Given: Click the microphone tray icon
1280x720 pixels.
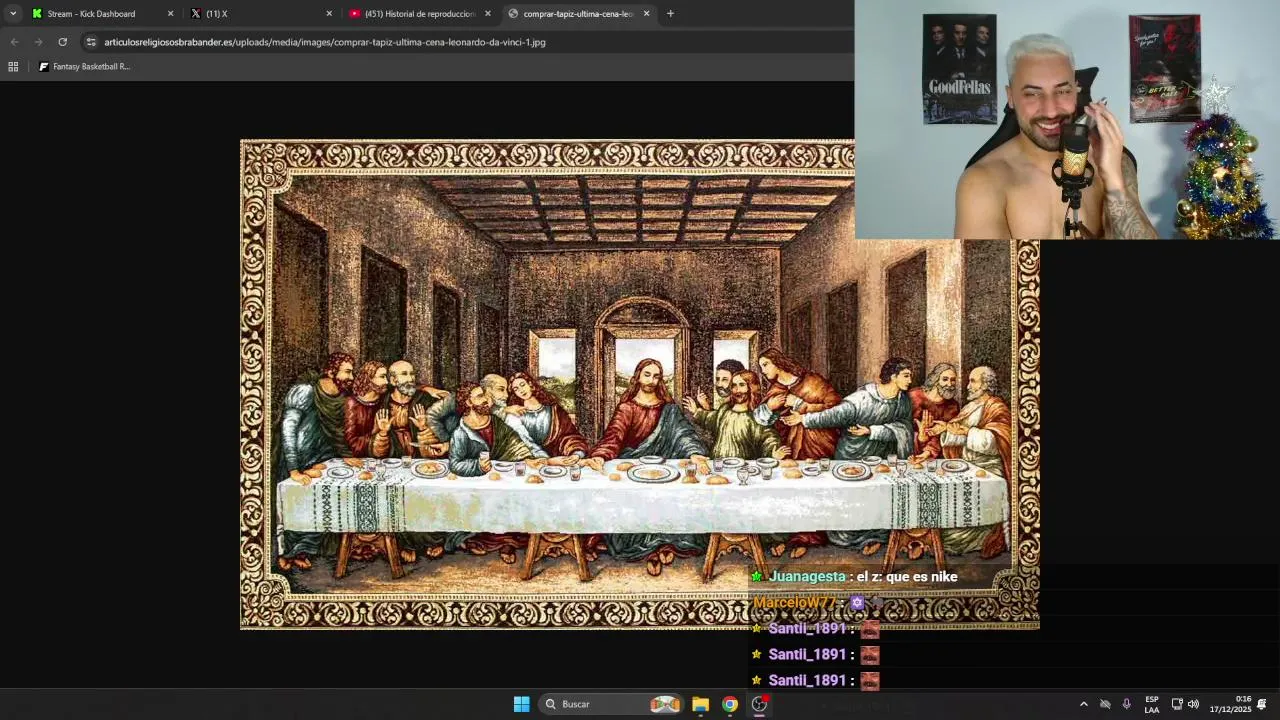Looking at the screenshot, I should tap(1126, 704).
